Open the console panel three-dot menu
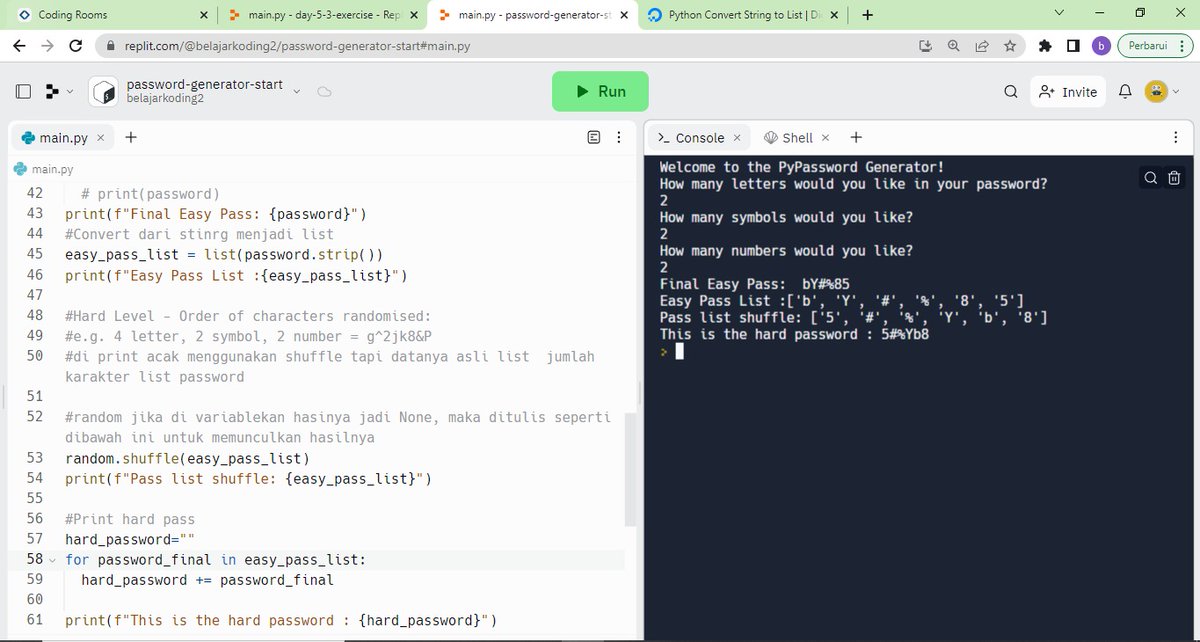This screenshot has height=642, width=1200. 1174,137
